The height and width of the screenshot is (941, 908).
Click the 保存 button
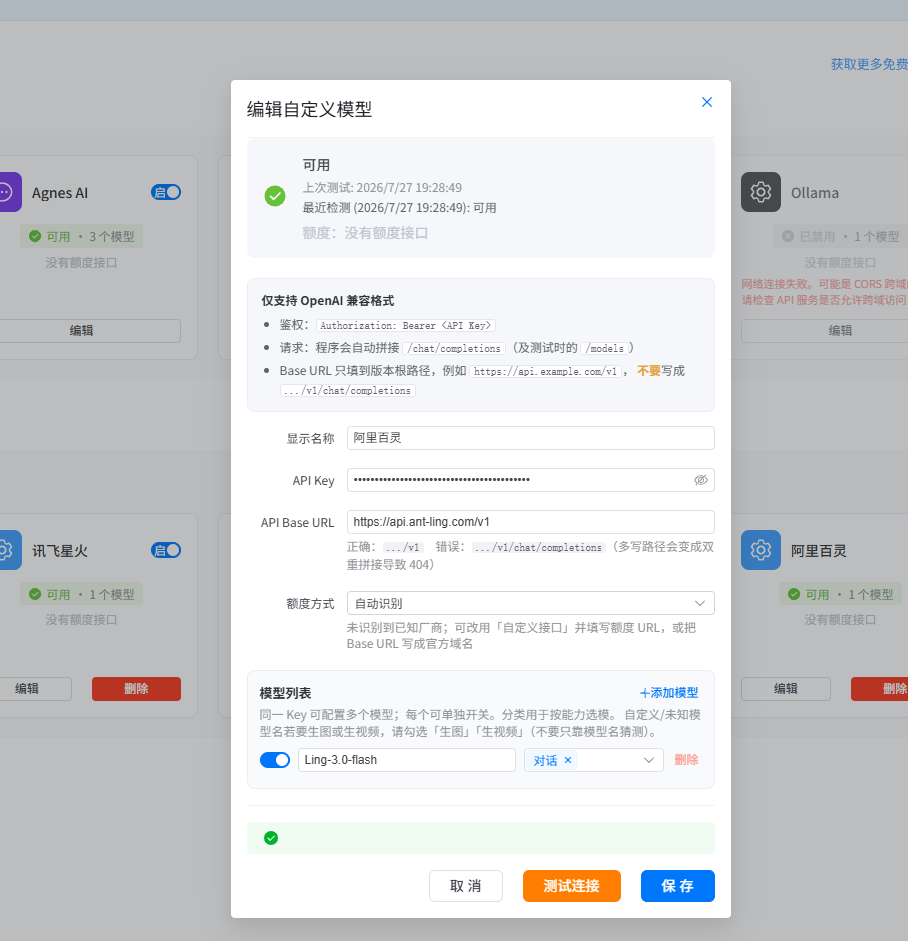678,886
